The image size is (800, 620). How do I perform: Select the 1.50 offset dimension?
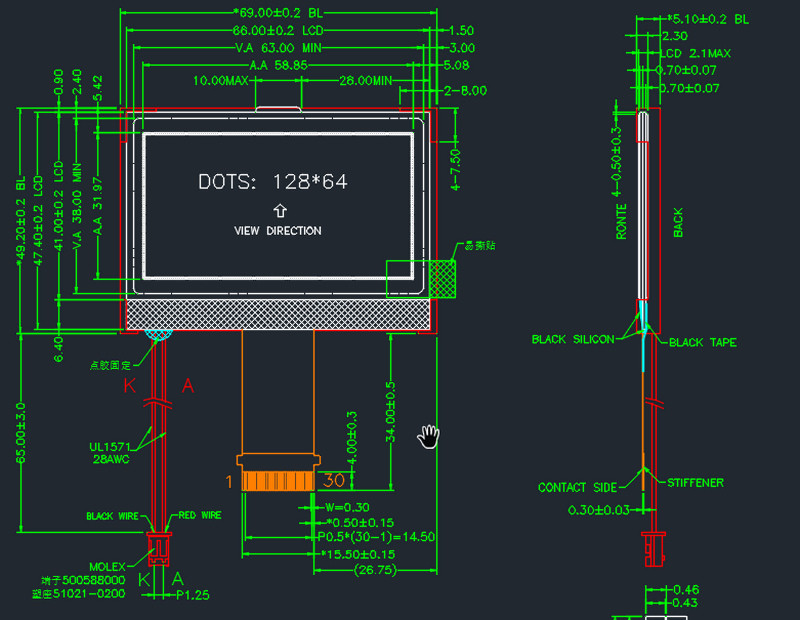coord(461,31)
